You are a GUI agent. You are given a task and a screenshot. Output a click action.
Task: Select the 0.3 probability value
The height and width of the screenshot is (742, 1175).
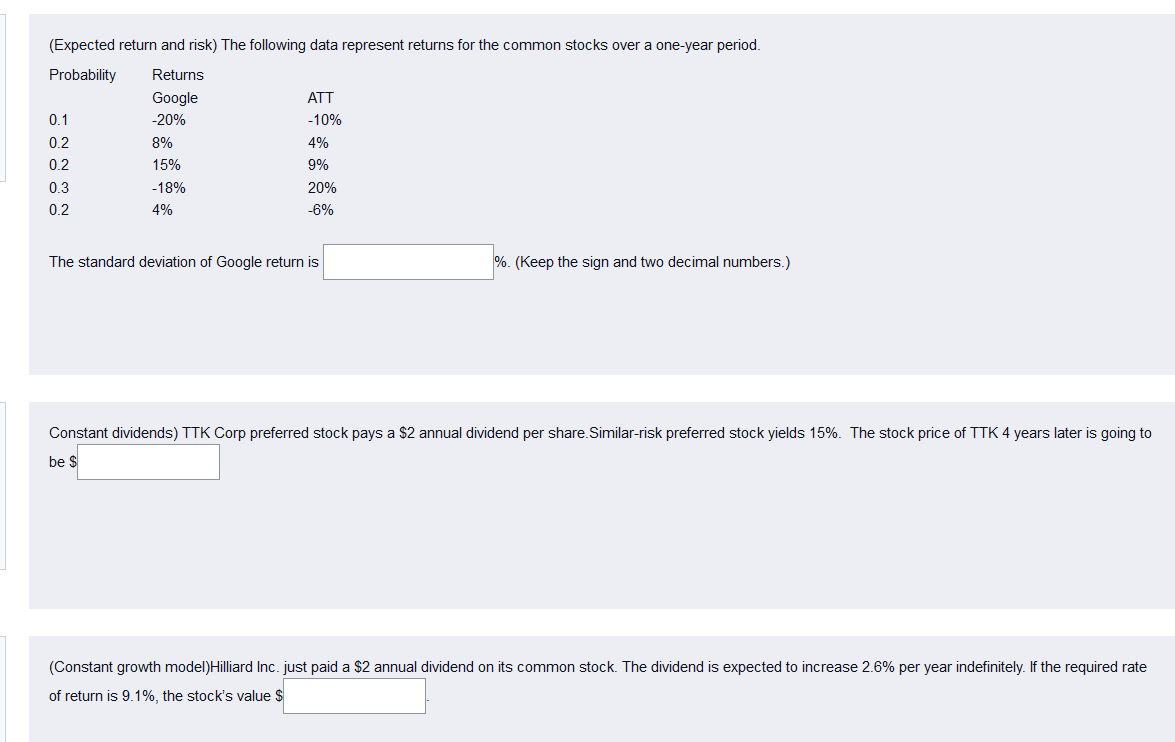pyautogui.click(x=59, y=187)
